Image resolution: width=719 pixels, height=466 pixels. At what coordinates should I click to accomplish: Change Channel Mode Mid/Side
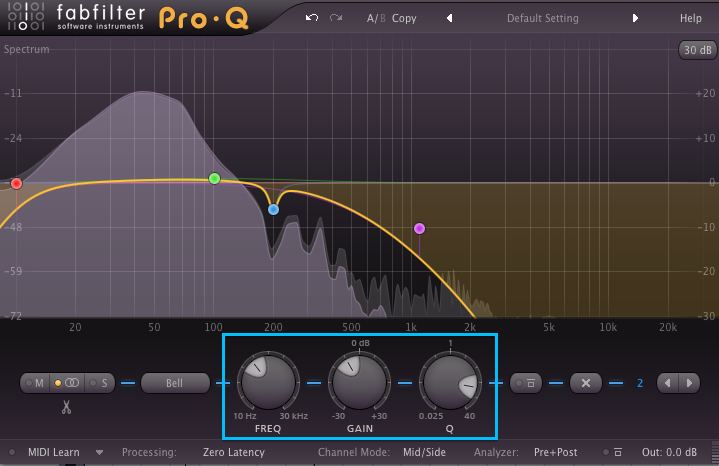click(x=424, y=452)
